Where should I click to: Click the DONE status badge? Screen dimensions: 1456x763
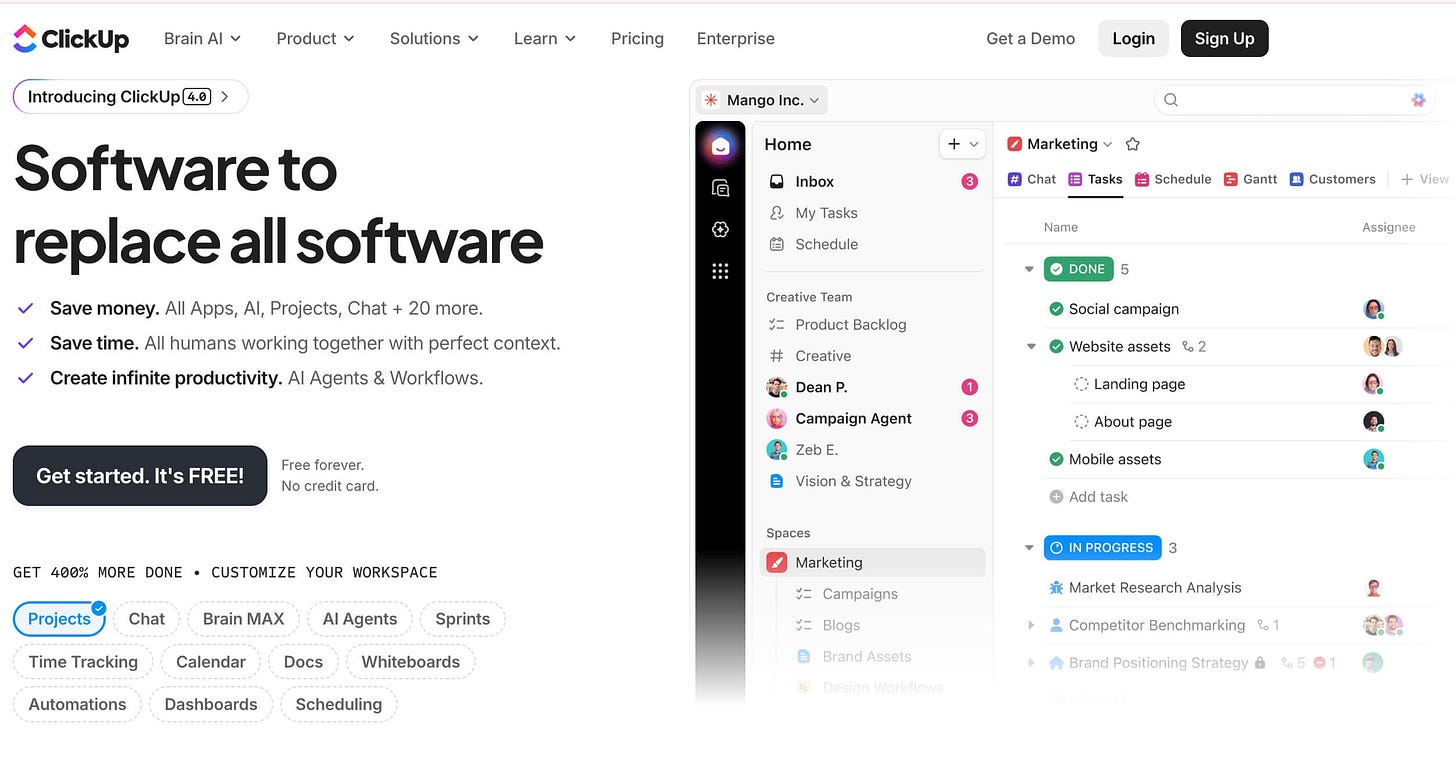click(x=1078, y=270)
